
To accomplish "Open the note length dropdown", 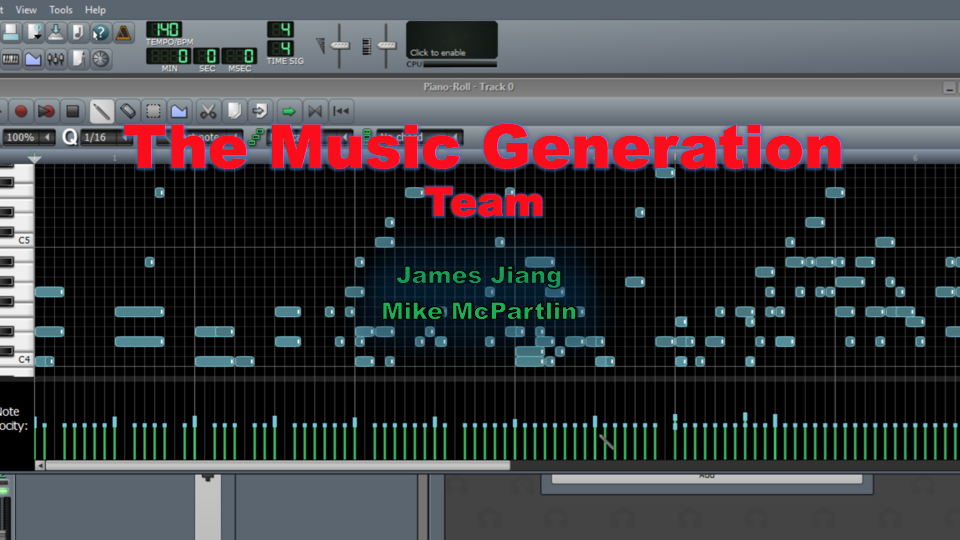I will (202, 137).
